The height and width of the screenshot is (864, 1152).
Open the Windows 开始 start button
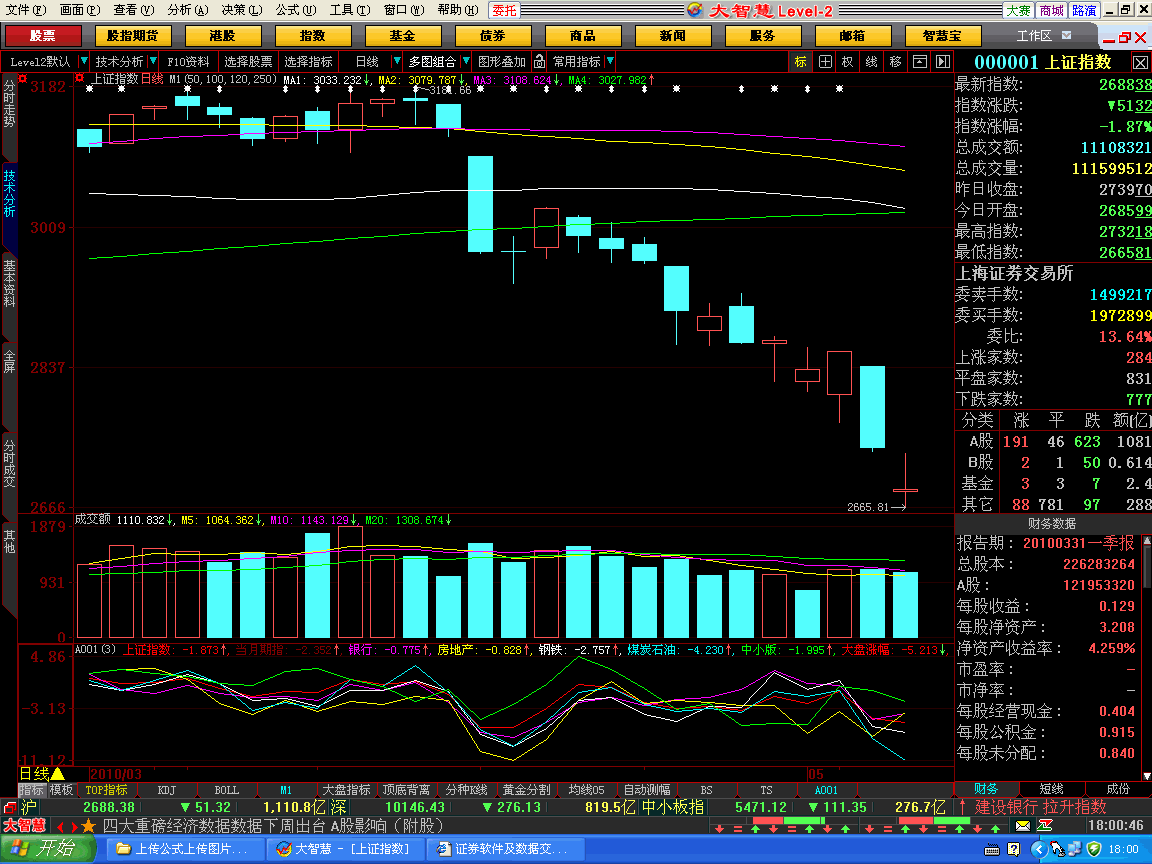pos(48,849)
